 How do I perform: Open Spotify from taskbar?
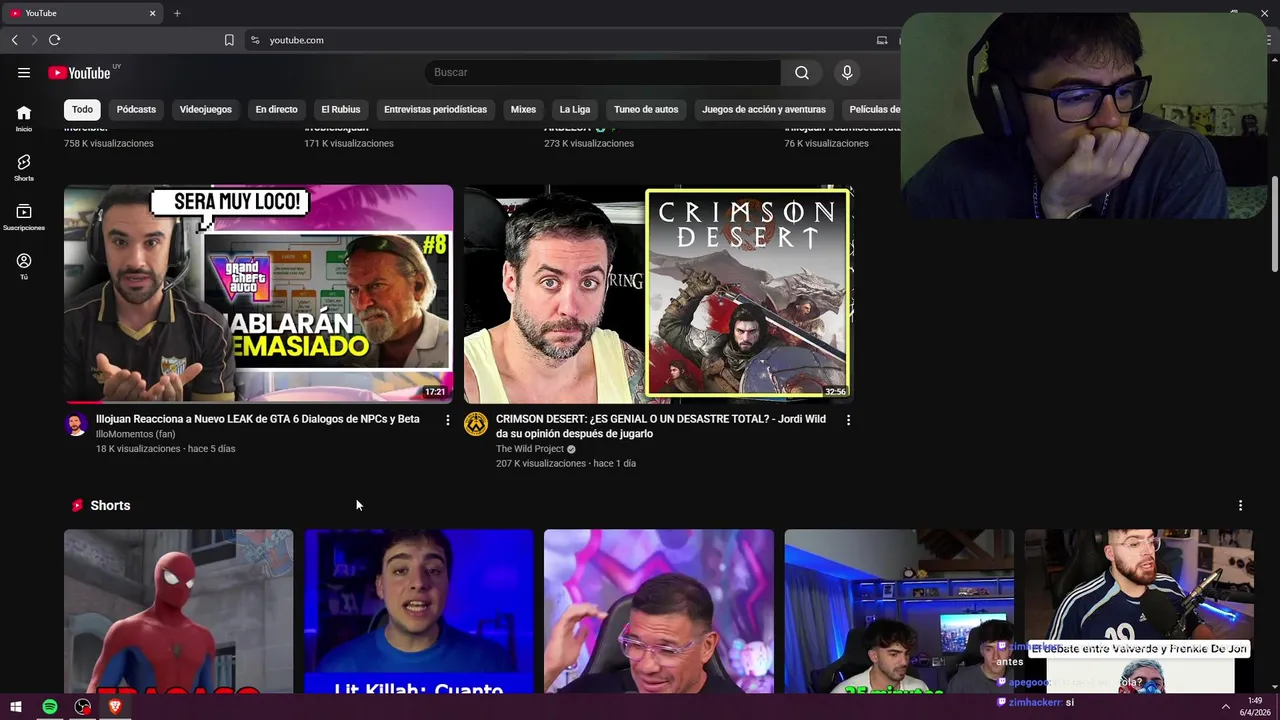tap(50, 707)
